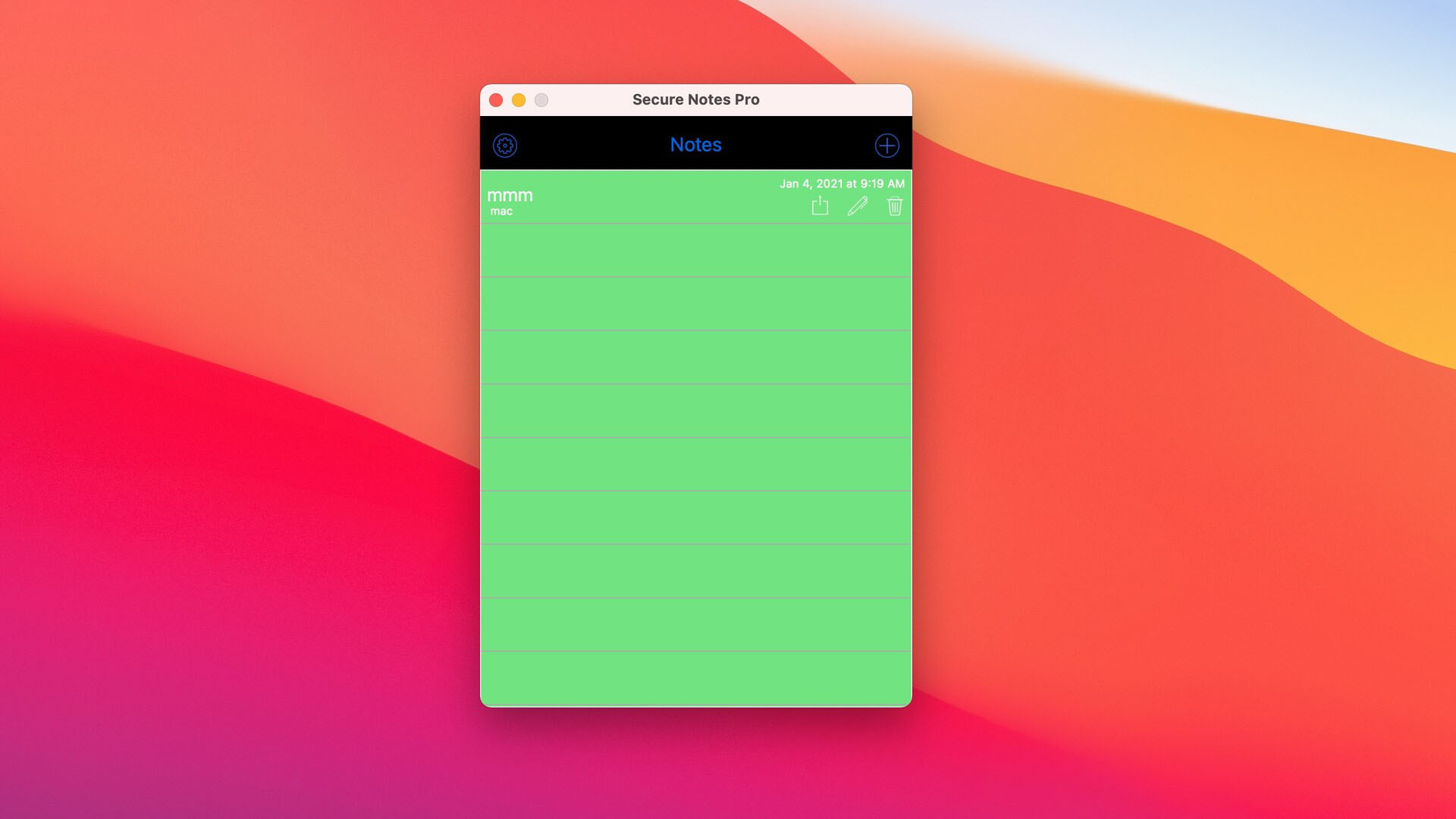Select the 'mac' subtitle text area
This screenshot has height=819, width=1456.
pos(501,211)
